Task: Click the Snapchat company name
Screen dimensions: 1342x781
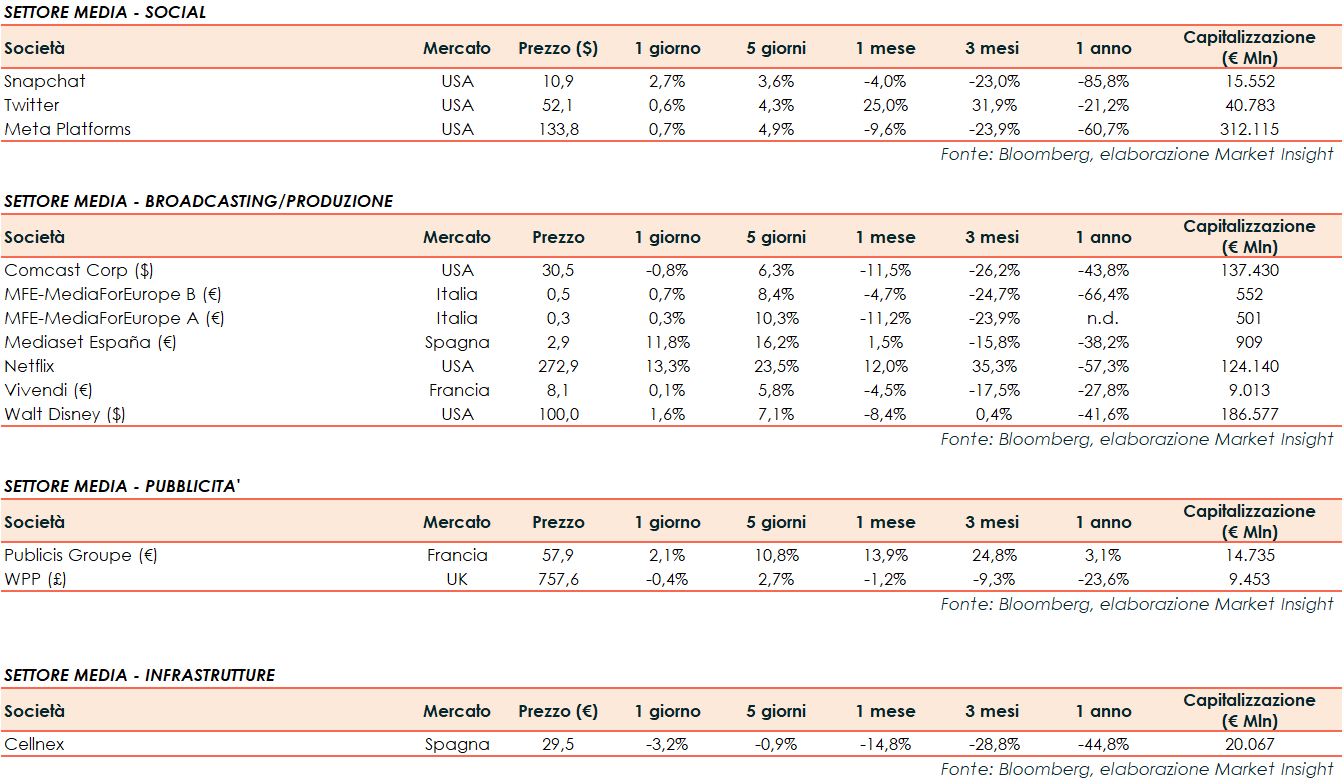Action: (x=45, y=81)
